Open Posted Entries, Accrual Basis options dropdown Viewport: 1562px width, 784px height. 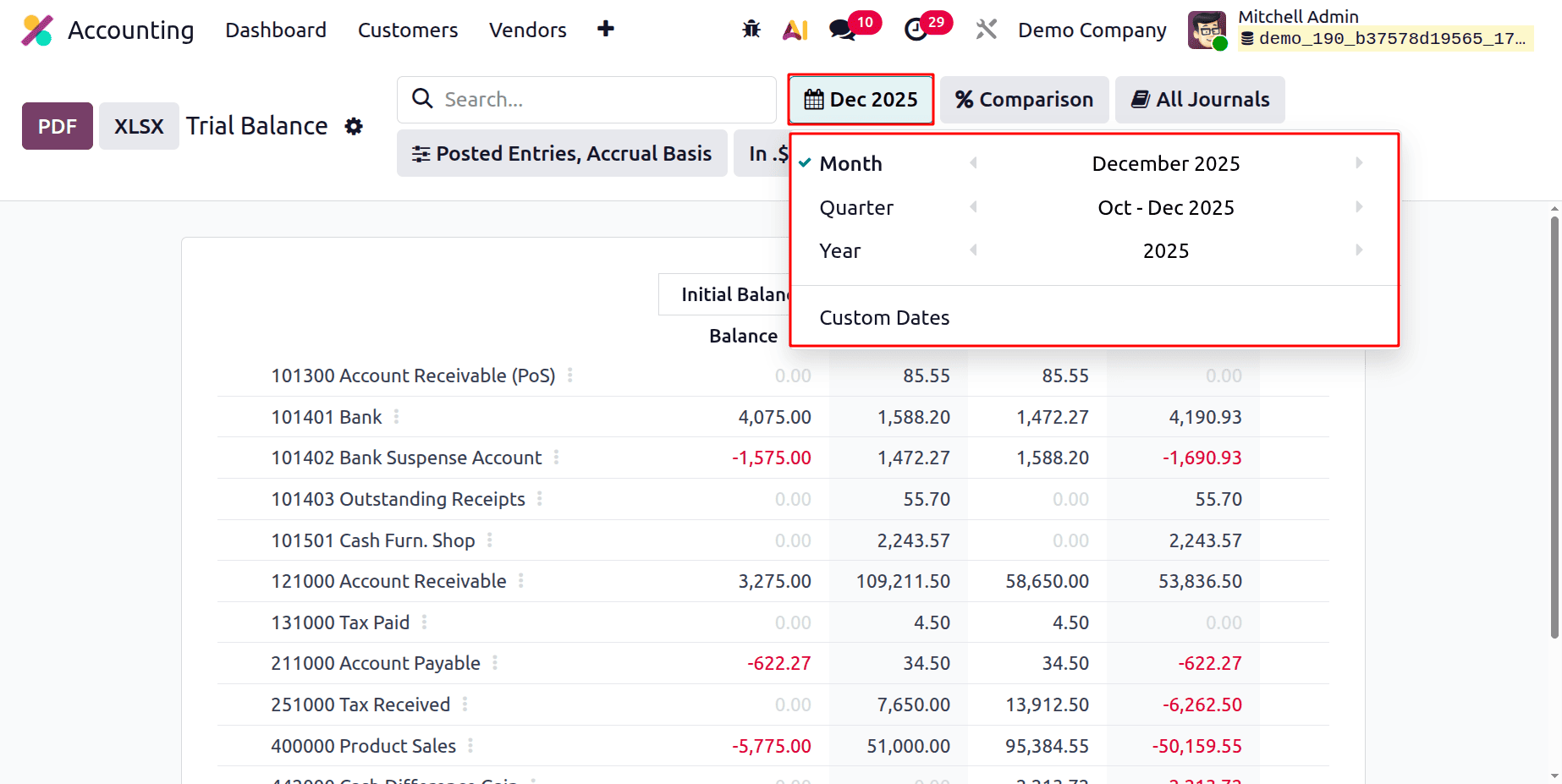point(562,153)
